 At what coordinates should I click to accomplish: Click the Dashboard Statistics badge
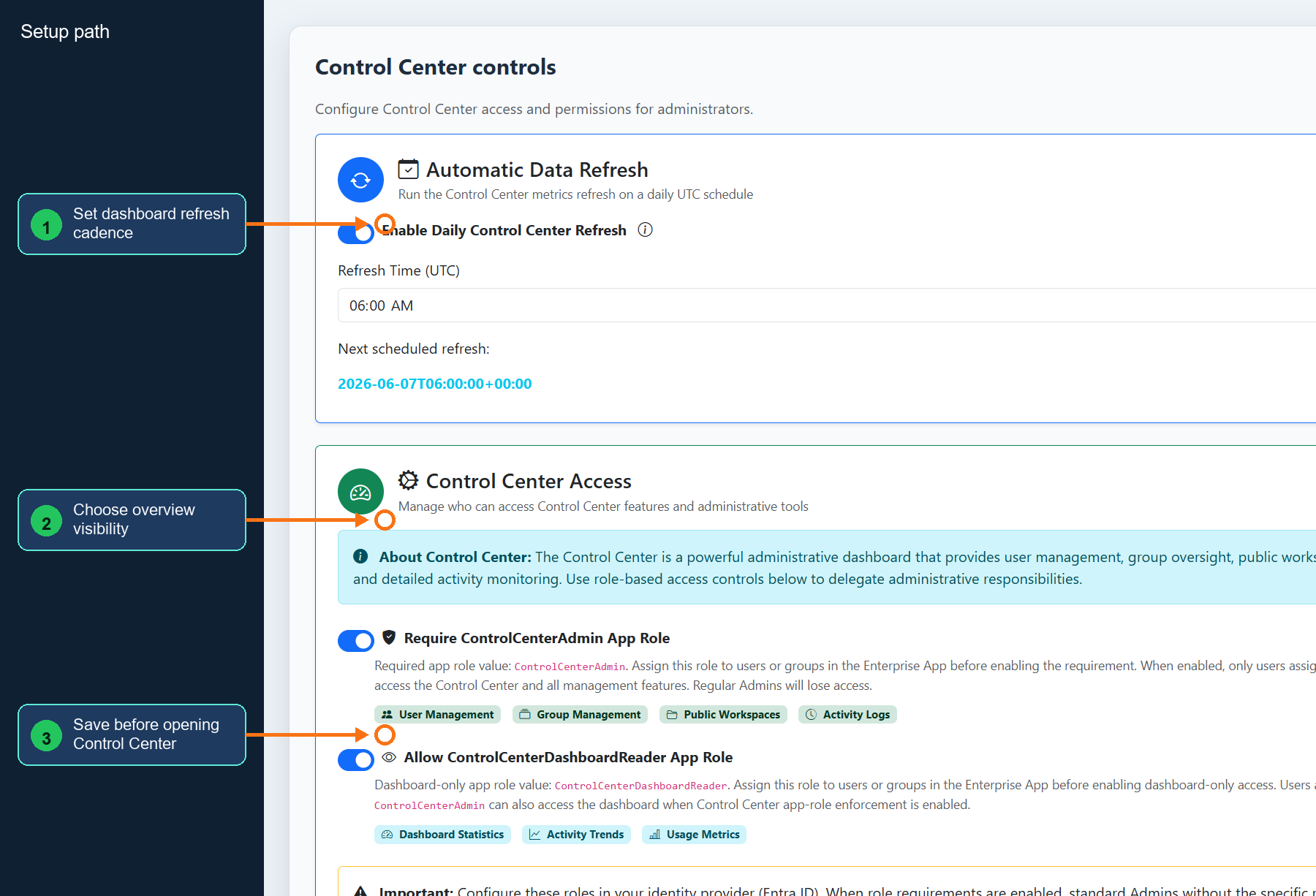point(442,834)
